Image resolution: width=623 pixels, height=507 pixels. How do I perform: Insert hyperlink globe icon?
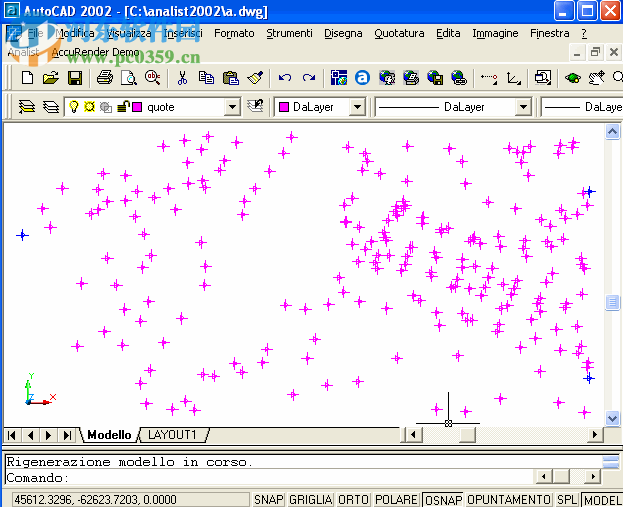pos(459,77)
